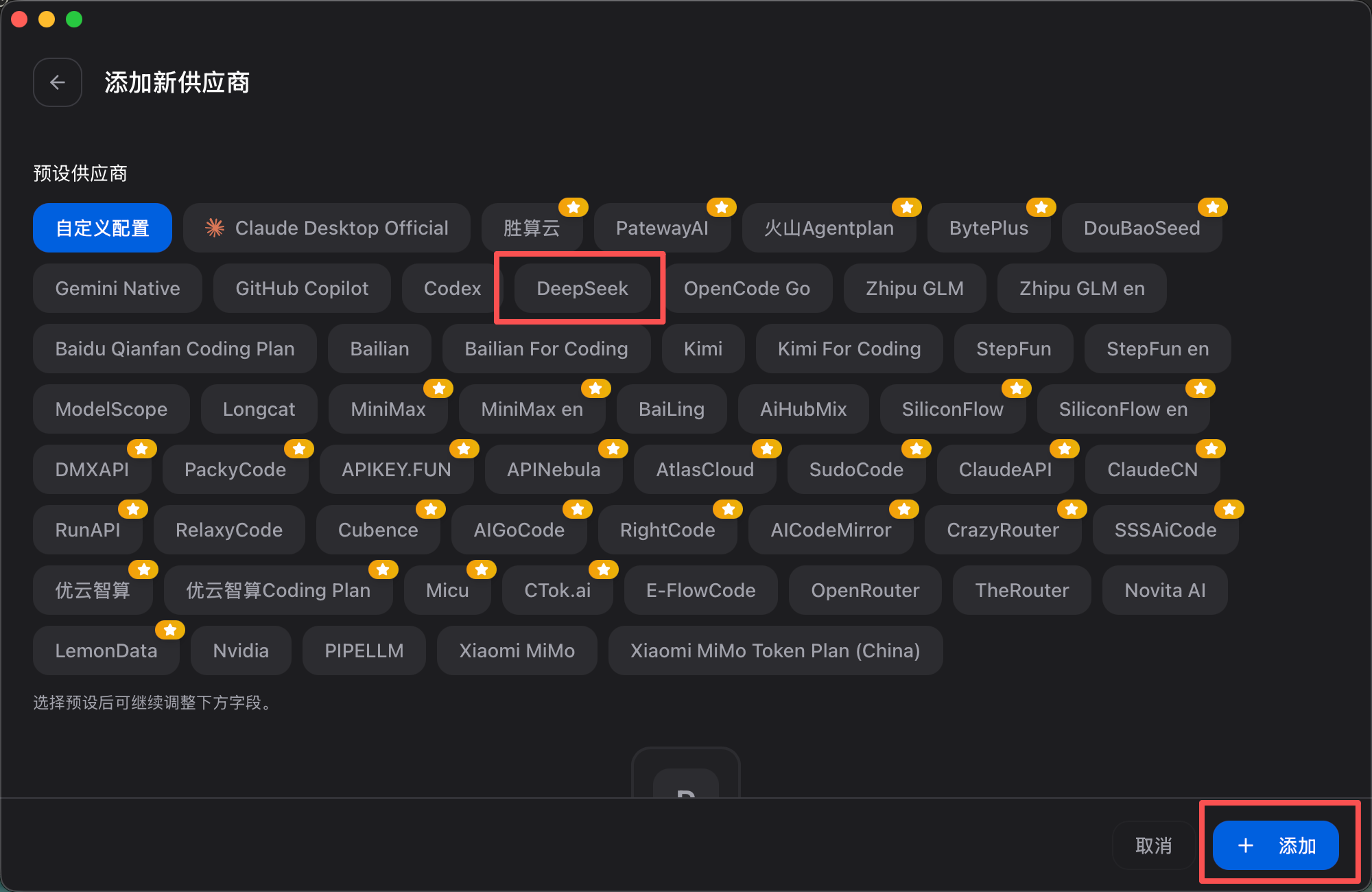Select the SudoCode preset
This screenshot has width=1372, height=892.
pyautogui.click(x=856, y=469)
